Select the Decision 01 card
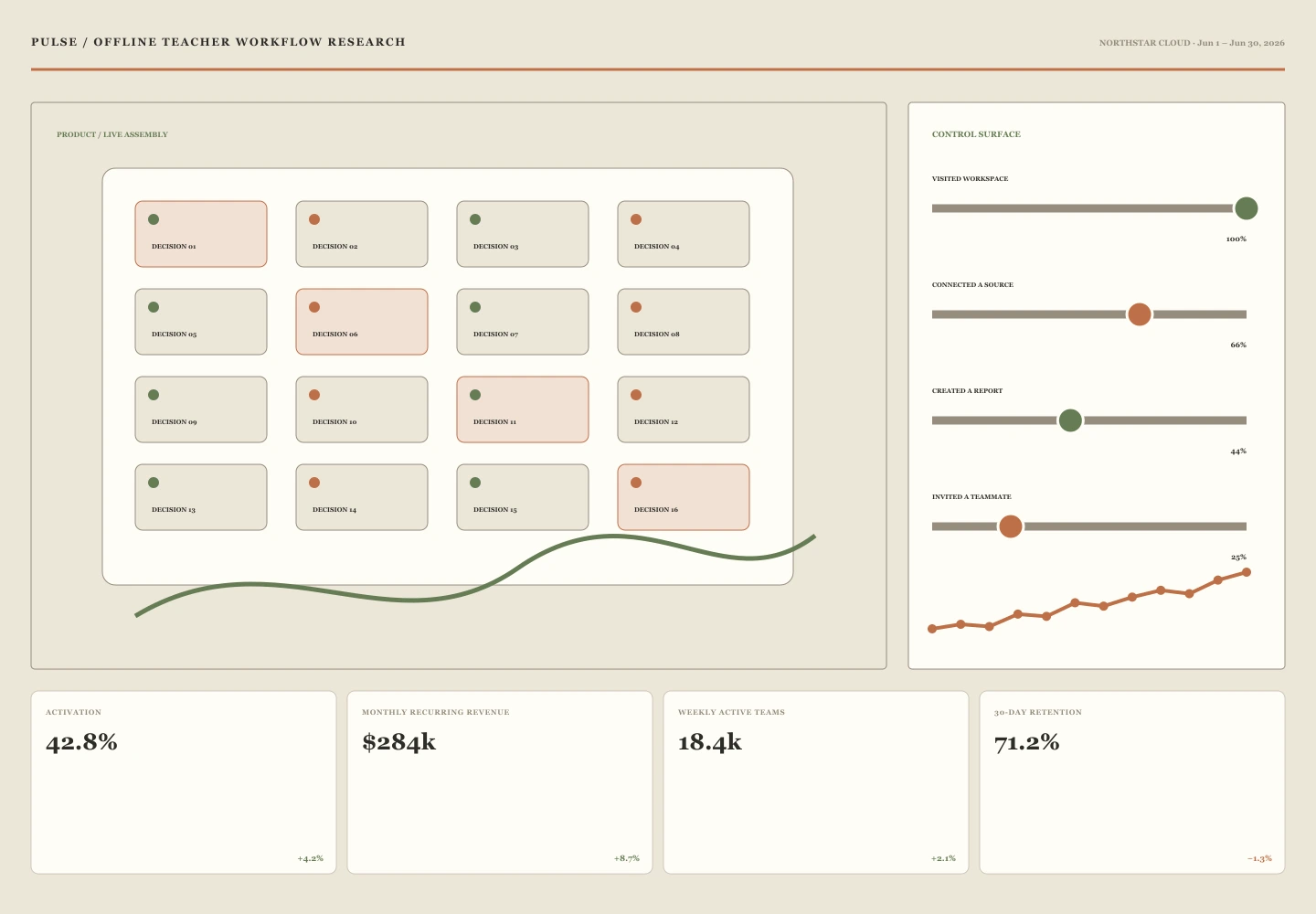Screen dimensions: 1316x914 click(201, 234)
